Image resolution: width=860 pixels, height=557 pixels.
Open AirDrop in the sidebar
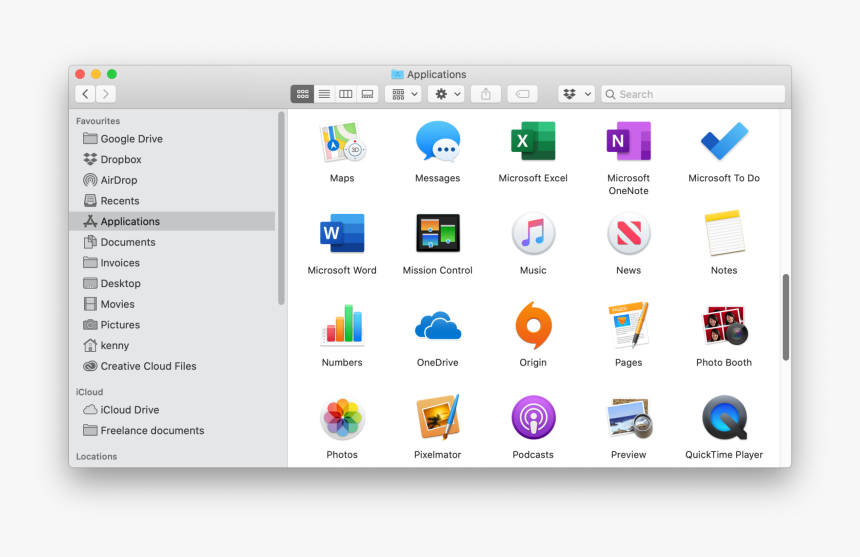pos(172,180)
